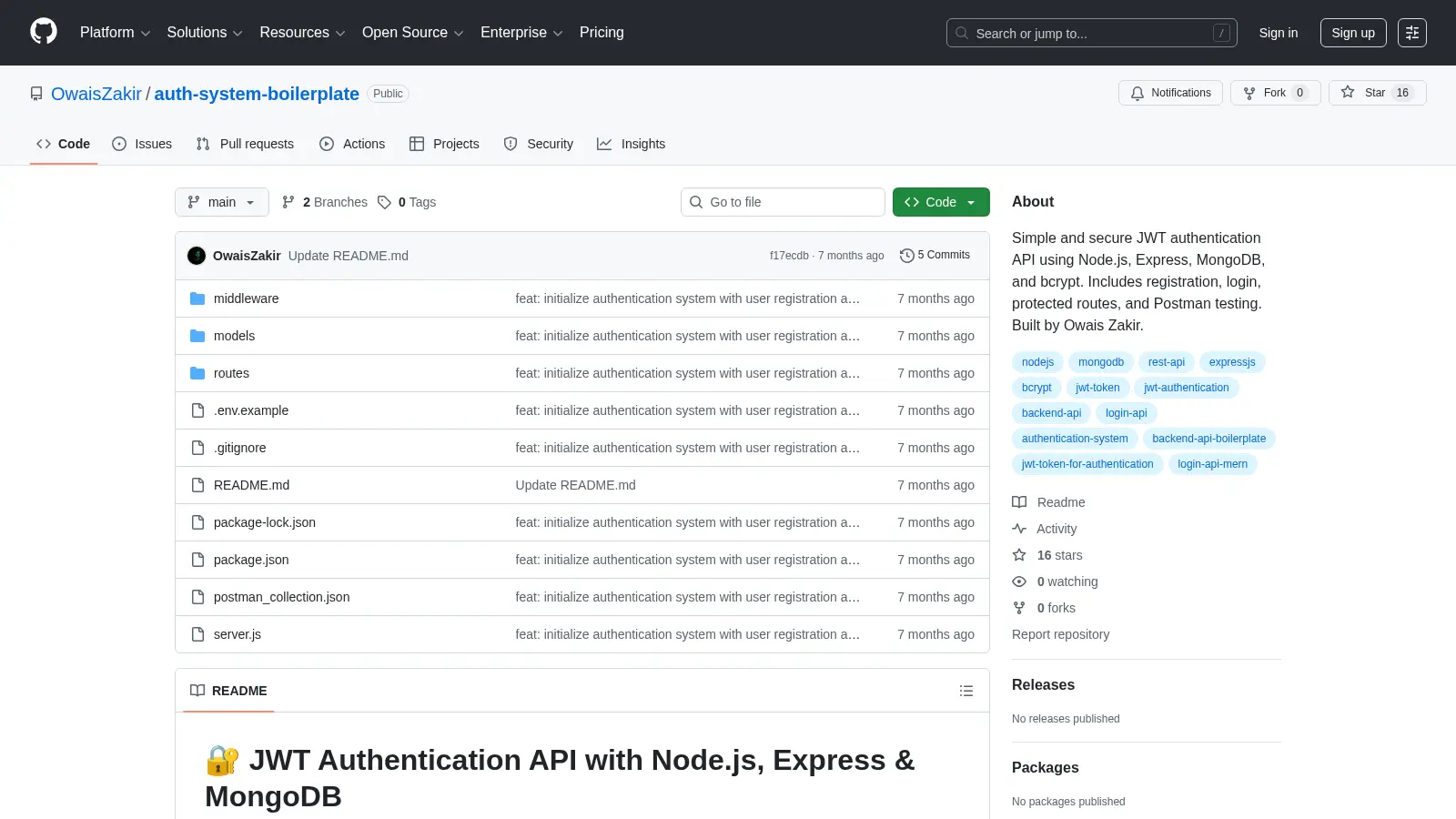The height and width of the screenshot is (819, 1456).
Task: Expand the Open Source menu
Action: (x=412, y=33)
